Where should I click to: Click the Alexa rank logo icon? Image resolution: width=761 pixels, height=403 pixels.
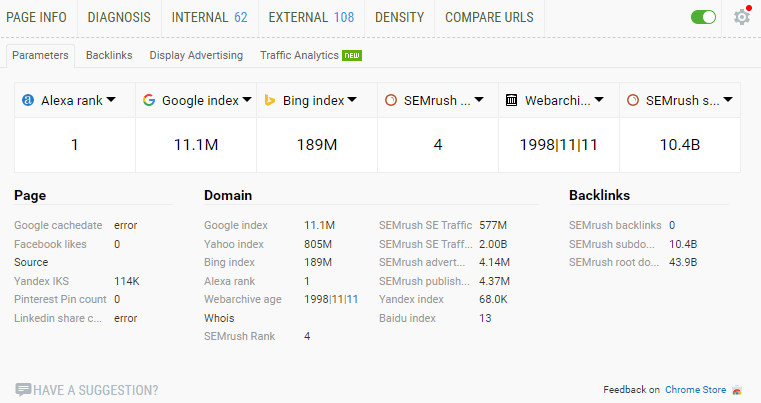tap(28, 101)
